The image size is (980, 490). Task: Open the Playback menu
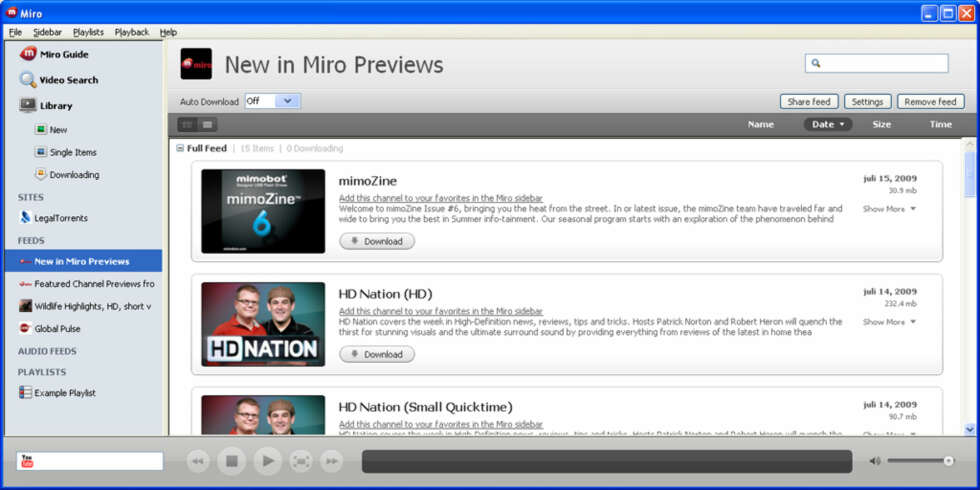132,32
